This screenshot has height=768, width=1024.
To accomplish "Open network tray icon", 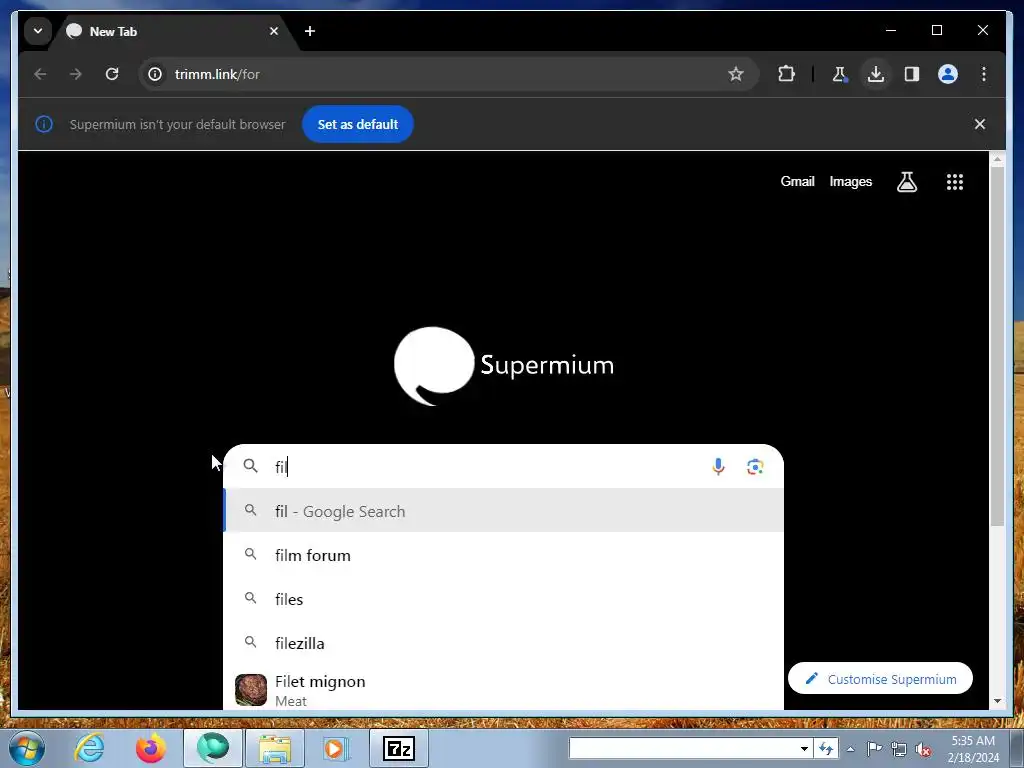I will 899,749.
